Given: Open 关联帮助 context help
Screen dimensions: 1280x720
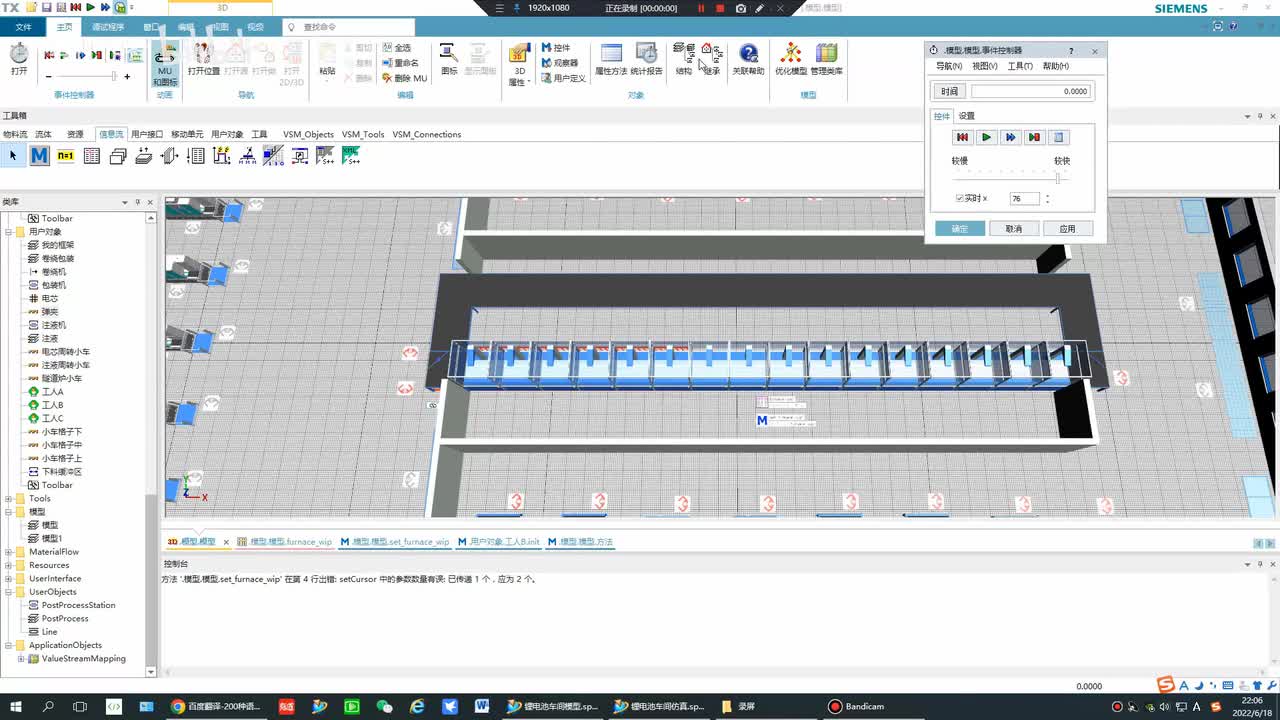Looking at the screenshot, I should tap(748, 60).
